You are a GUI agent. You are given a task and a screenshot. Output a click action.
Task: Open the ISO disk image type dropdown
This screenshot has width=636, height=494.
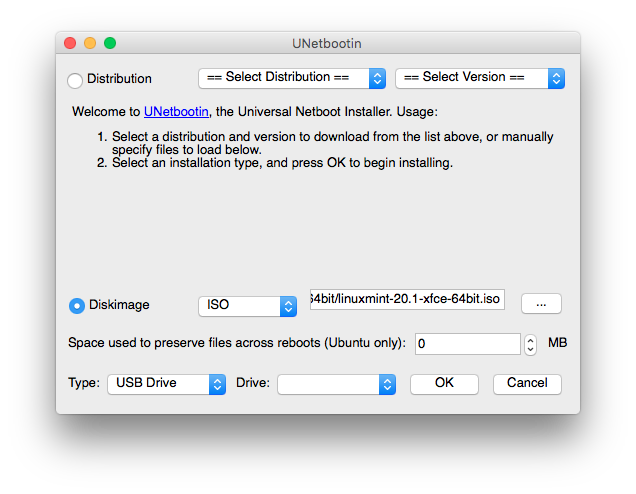(x=247, y=306)
